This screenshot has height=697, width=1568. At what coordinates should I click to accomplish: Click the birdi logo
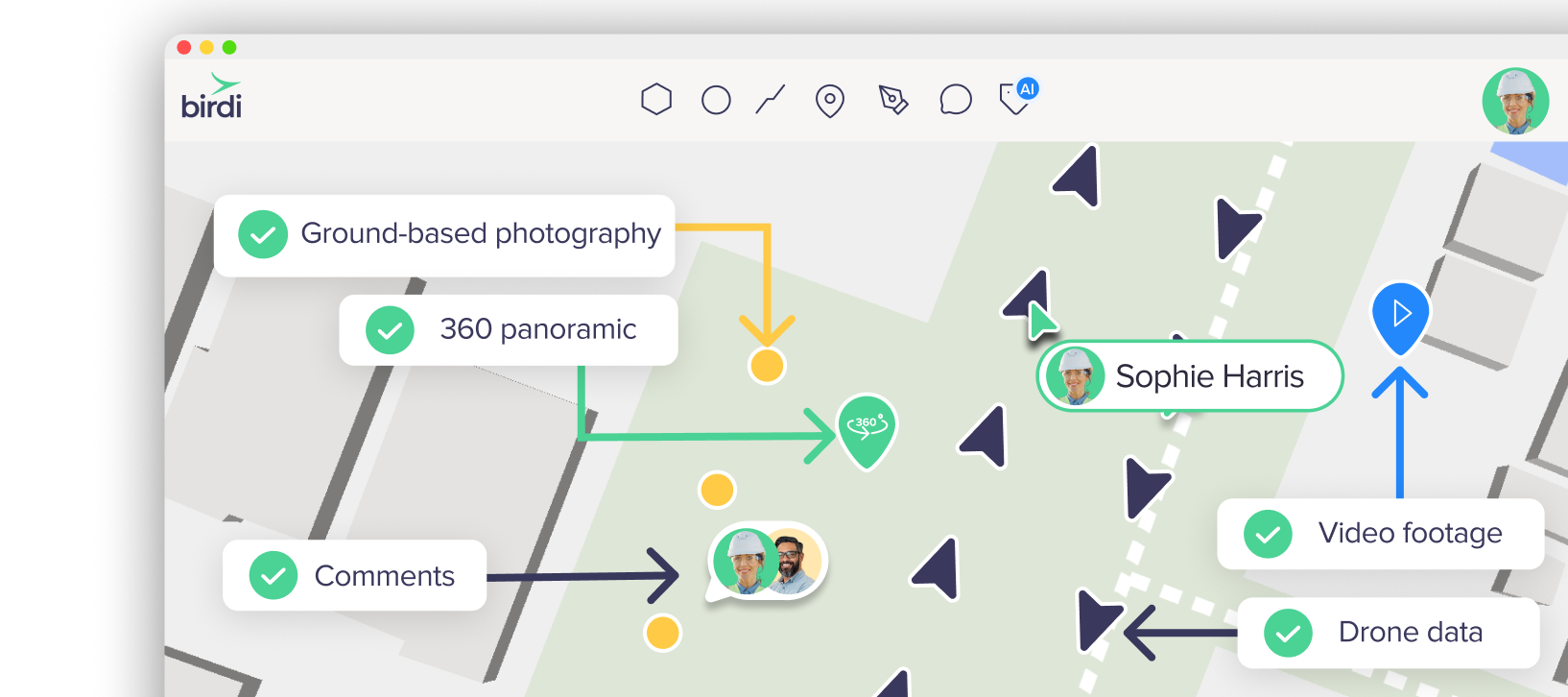(x=211, y=96)
